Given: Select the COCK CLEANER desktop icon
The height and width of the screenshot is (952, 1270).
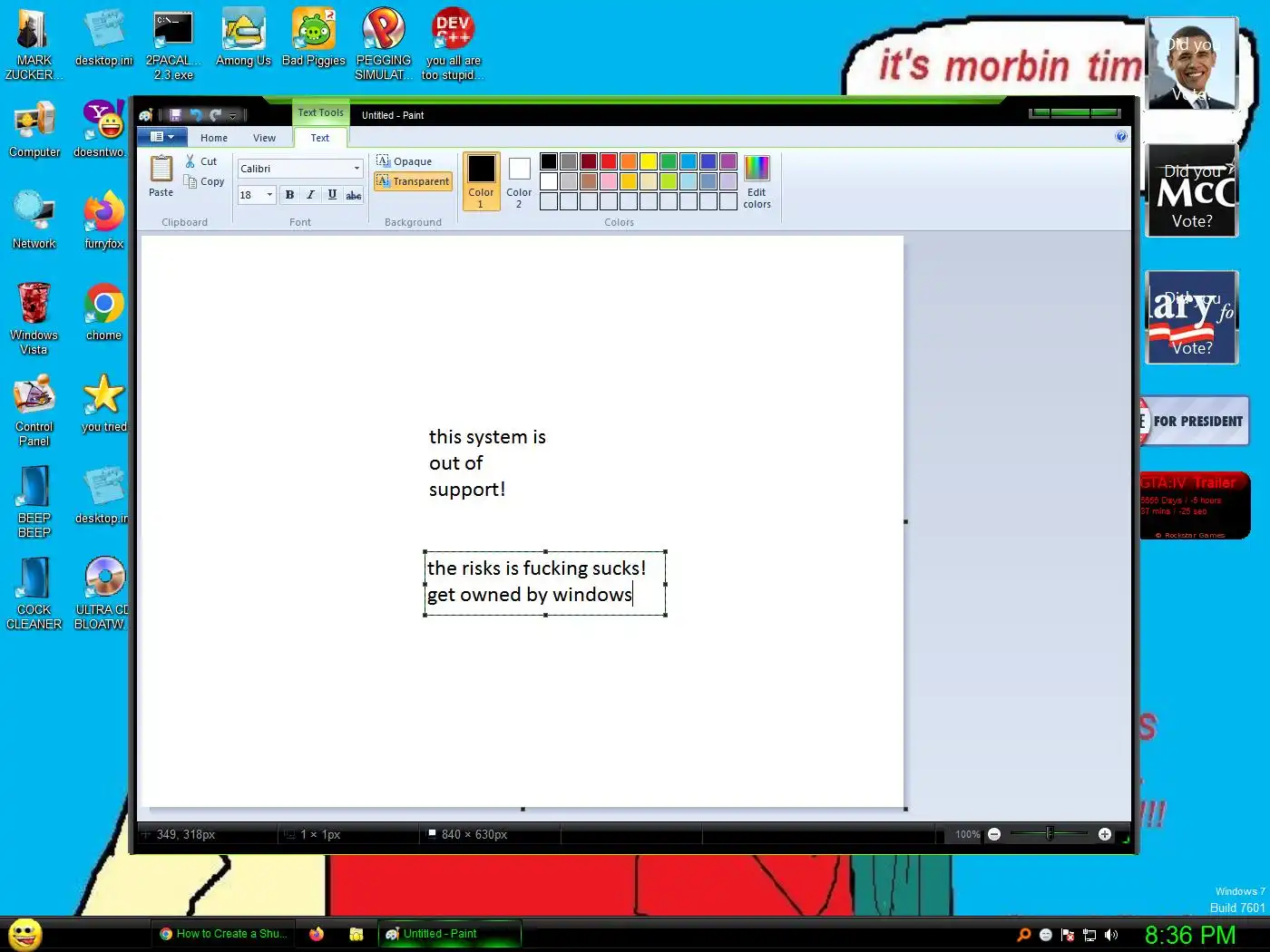Looking at the screenshot, I should 34,594.
